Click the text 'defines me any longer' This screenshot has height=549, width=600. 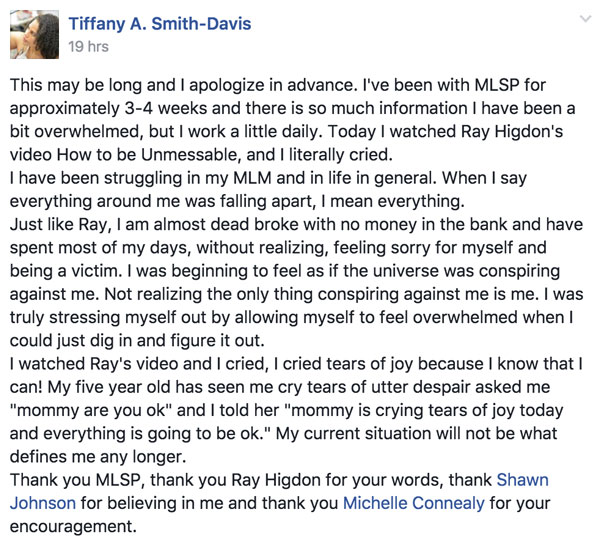coord(98,456)
